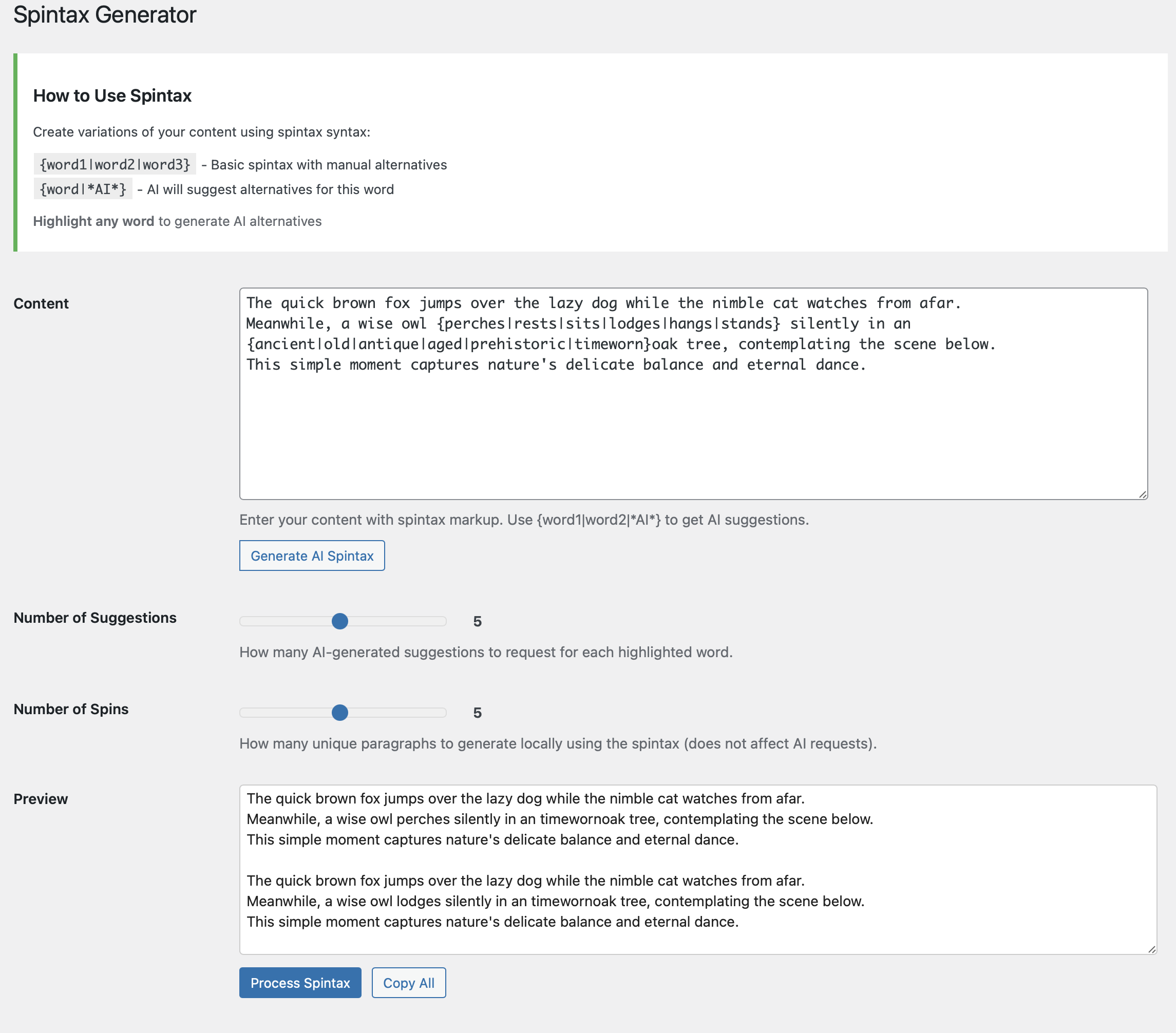The width and height of the screenshot is (1176, 1033).
Task: Click the Preview textarea resize handle
Action: coord(1151,950)
